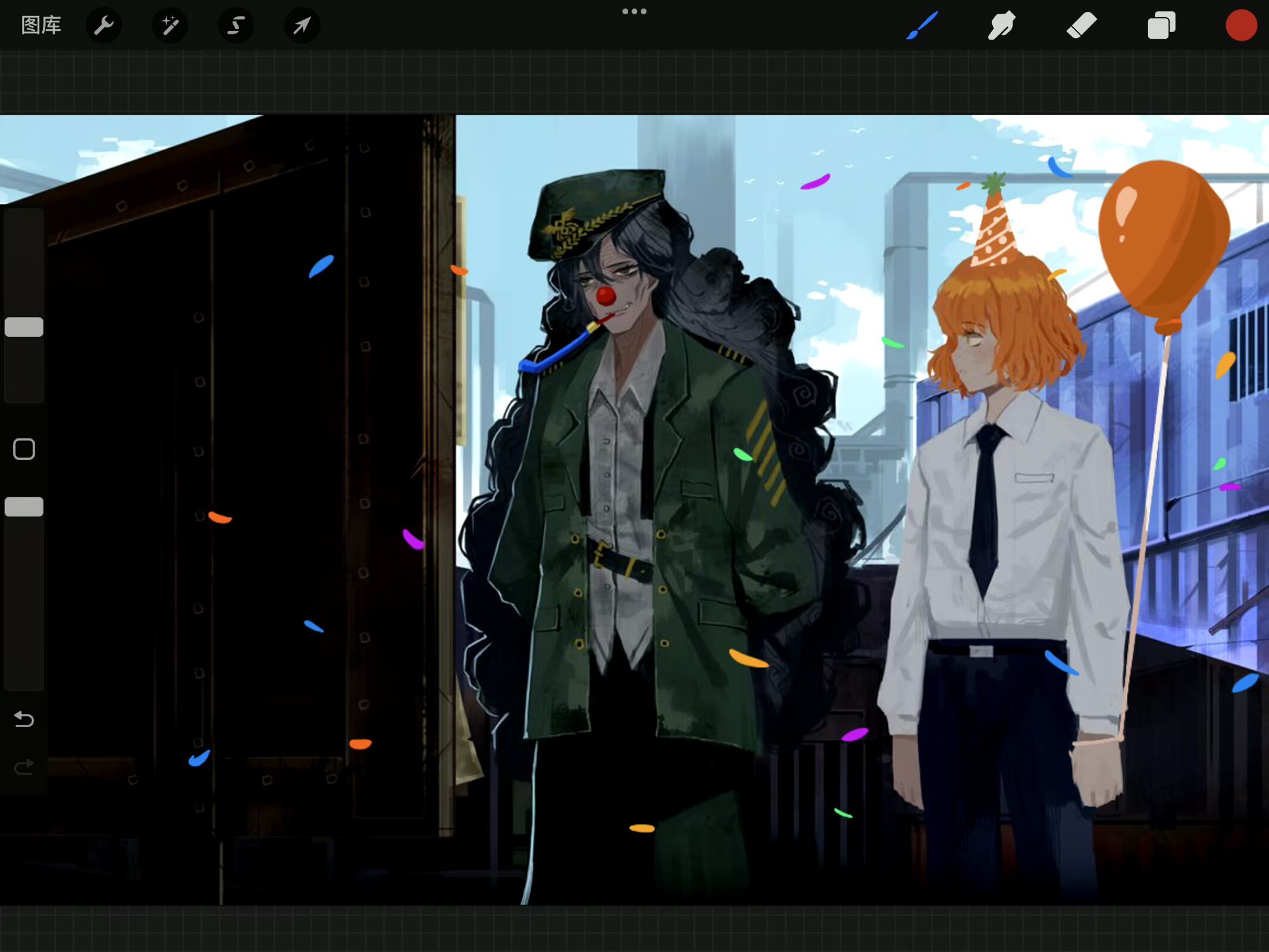The image size is (1269, 952).
Task: Undo the last stroke
Action: pos(24,719)
